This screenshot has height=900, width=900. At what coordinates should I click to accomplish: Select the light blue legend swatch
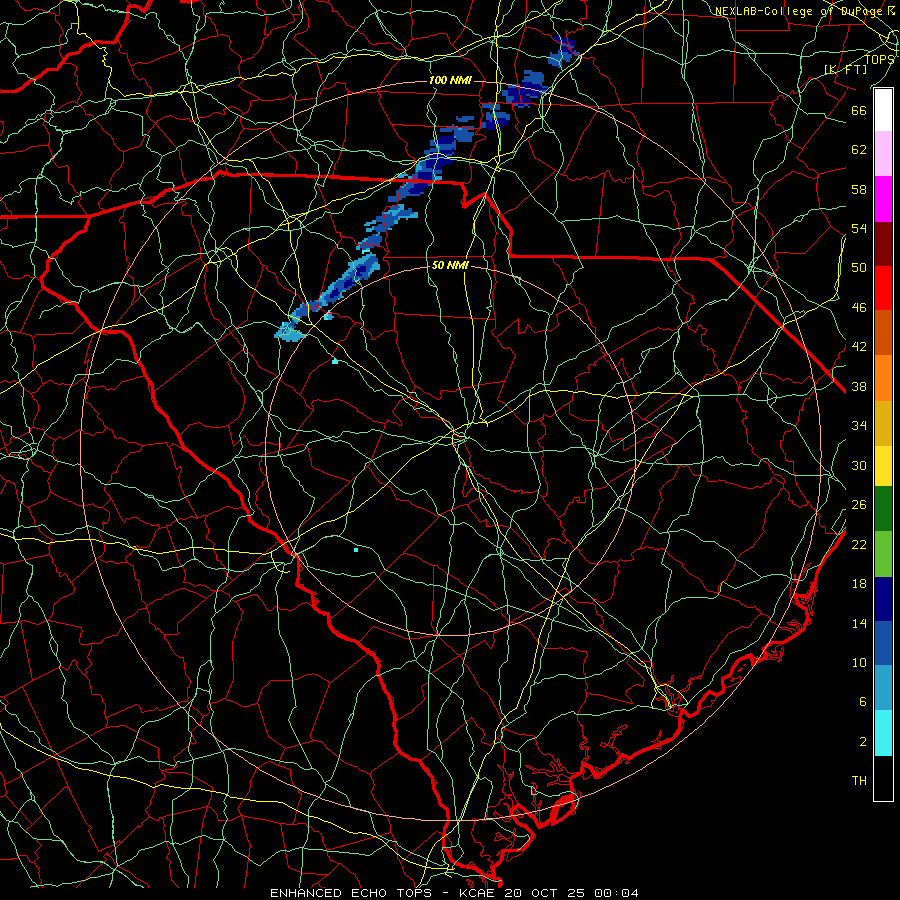click(x=883, y=688)
